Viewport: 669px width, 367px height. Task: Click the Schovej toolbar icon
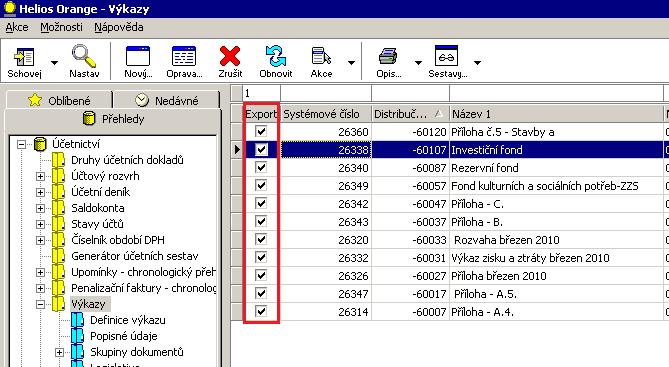[x=24, y=56]
